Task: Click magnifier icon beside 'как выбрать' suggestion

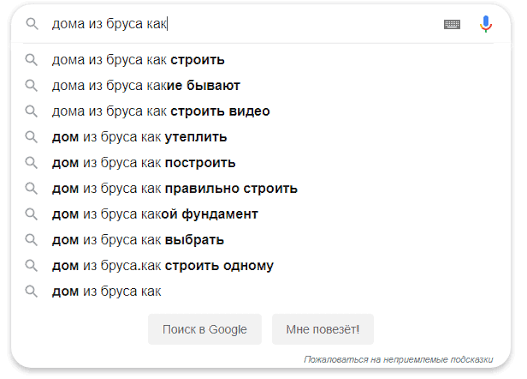Action: (x=31, y=240)
